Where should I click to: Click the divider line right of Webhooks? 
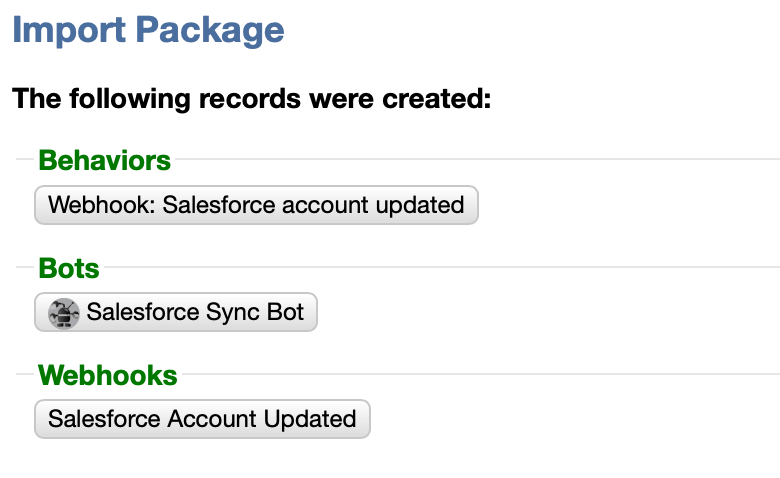point(481,374)
